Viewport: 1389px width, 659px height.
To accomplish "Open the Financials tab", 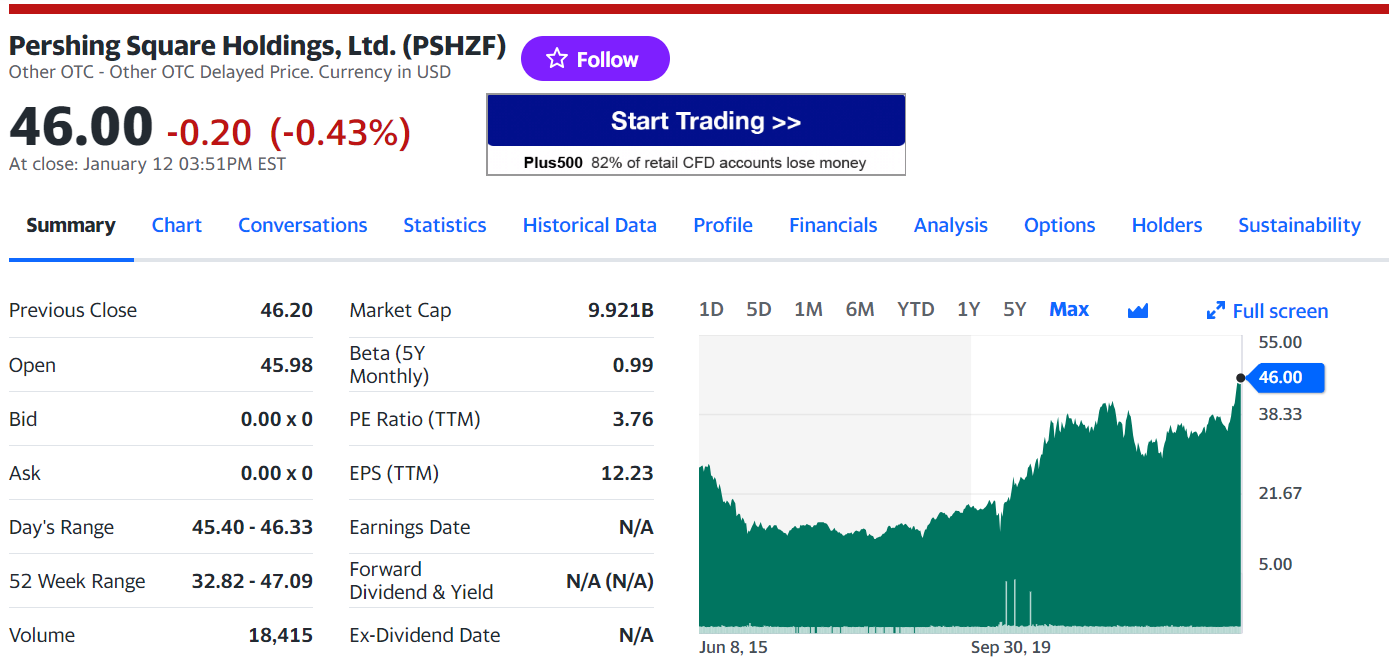I will [x=833, y=225].
